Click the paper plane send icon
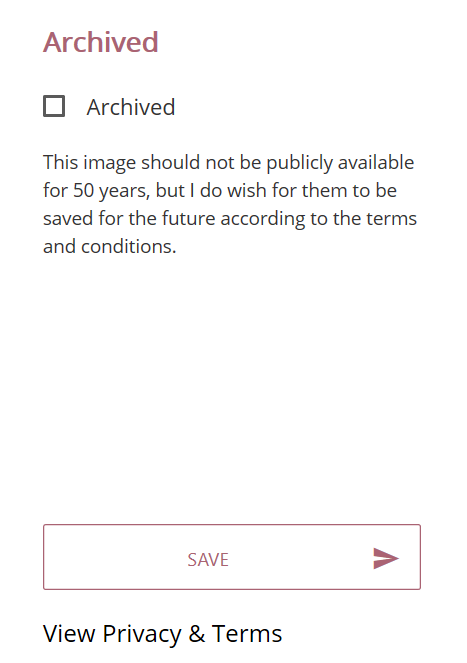 [386, 558]
